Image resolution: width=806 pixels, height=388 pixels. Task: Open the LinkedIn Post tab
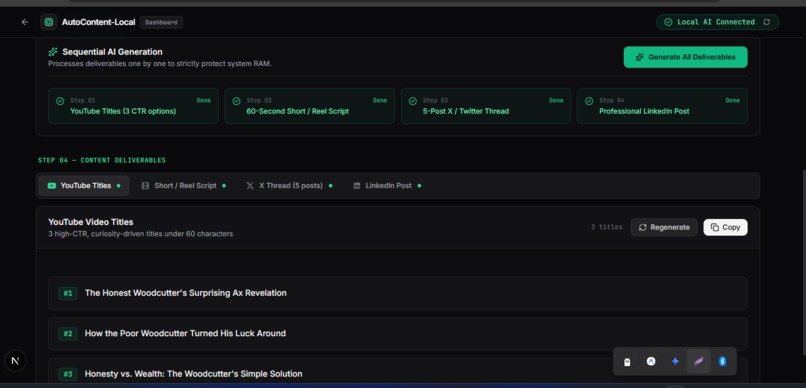[x=387, y=186]
